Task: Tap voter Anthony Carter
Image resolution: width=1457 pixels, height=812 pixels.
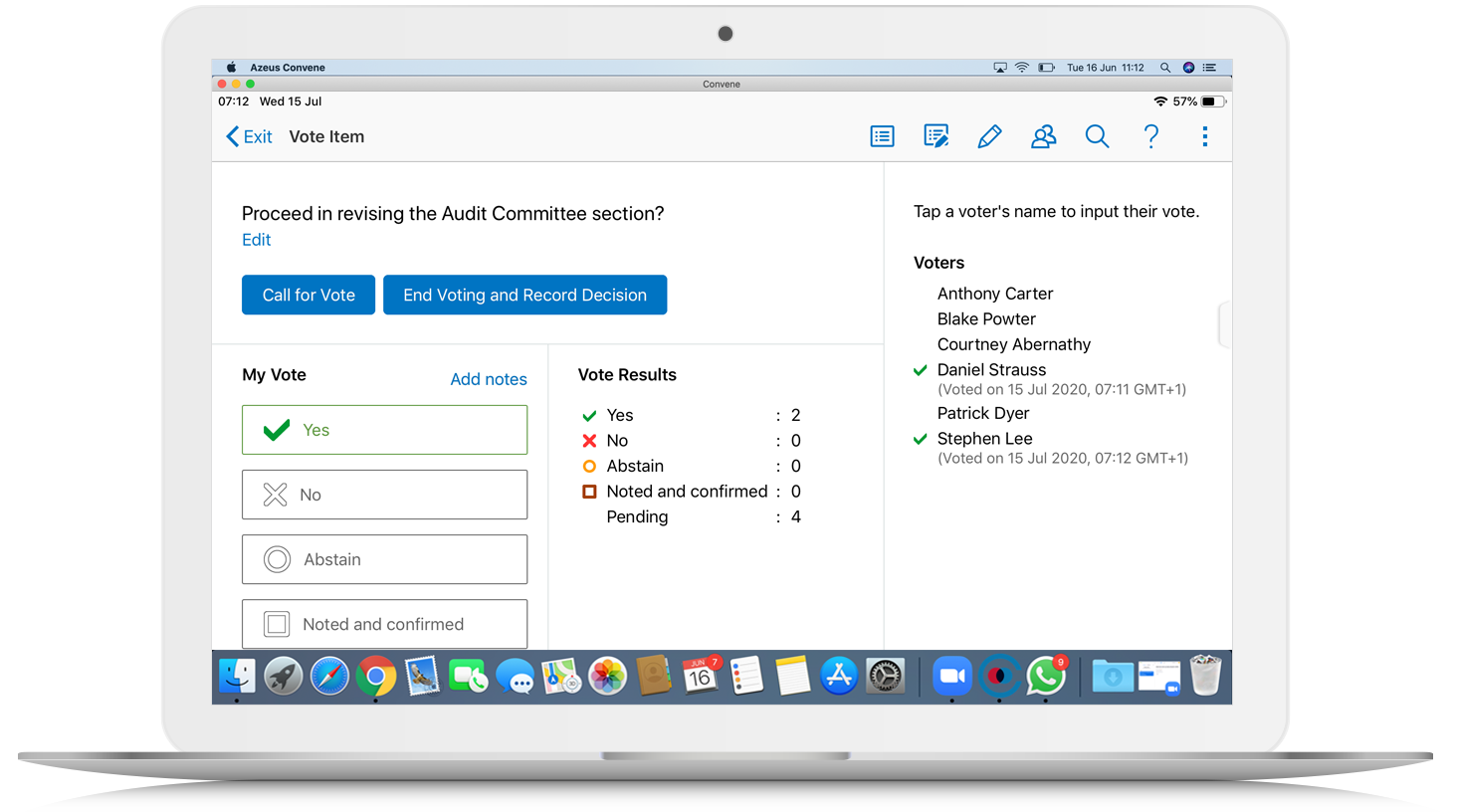Action: 995,294
